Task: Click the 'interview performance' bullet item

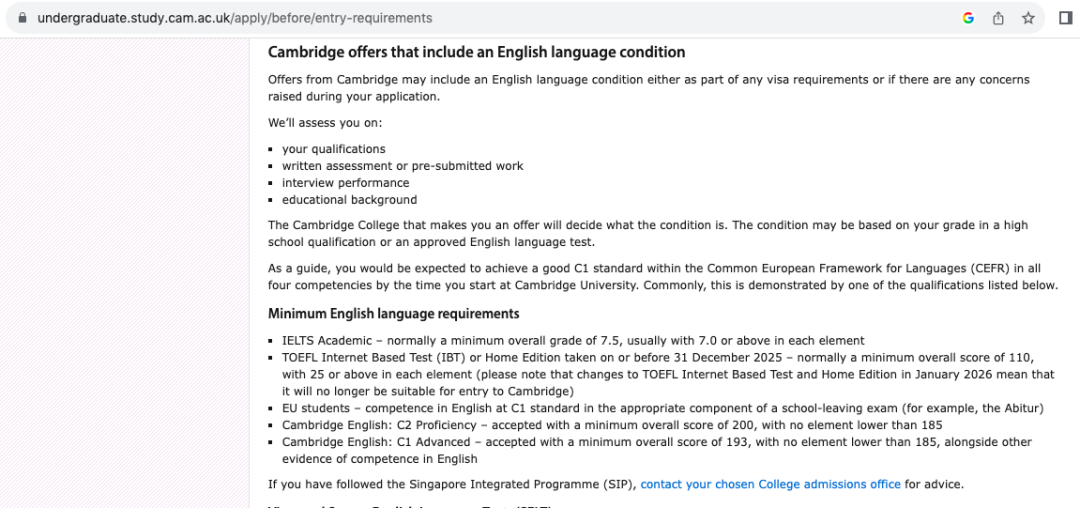Action: [345, 183]
